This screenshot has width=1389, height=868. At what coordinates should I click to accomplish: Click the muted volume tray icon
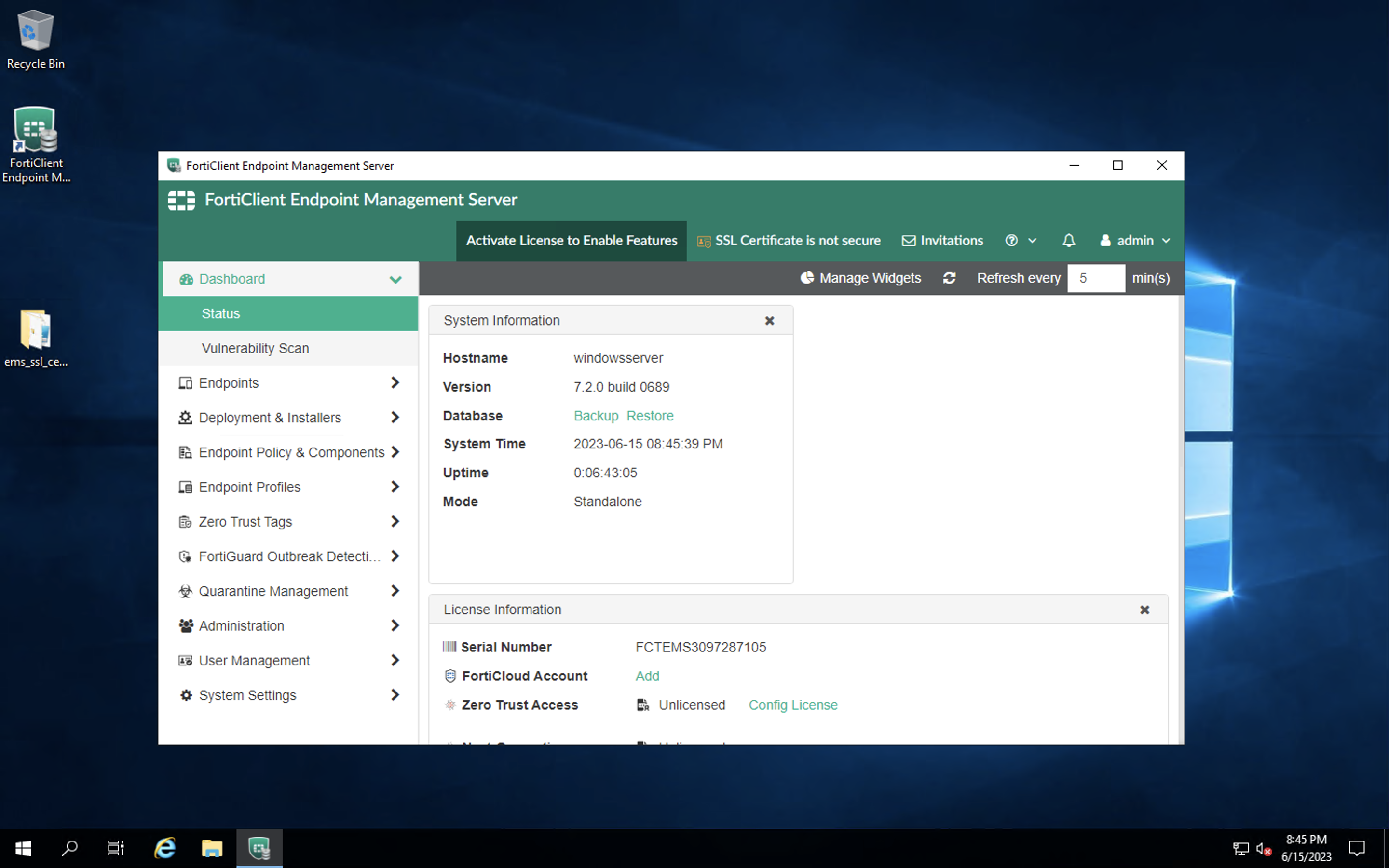point(1263,849)
